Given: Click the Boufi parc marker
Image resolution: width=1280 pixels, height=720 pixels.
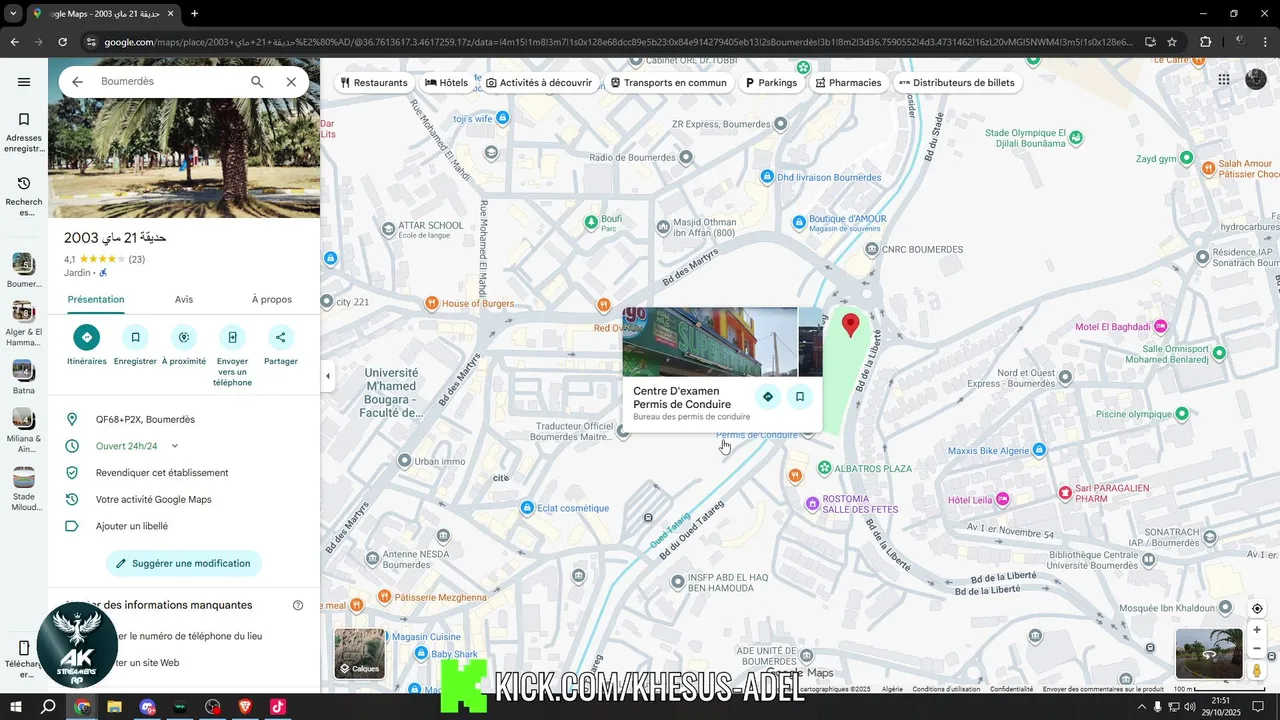Looking at the screenshot, I should pos(591,221).
